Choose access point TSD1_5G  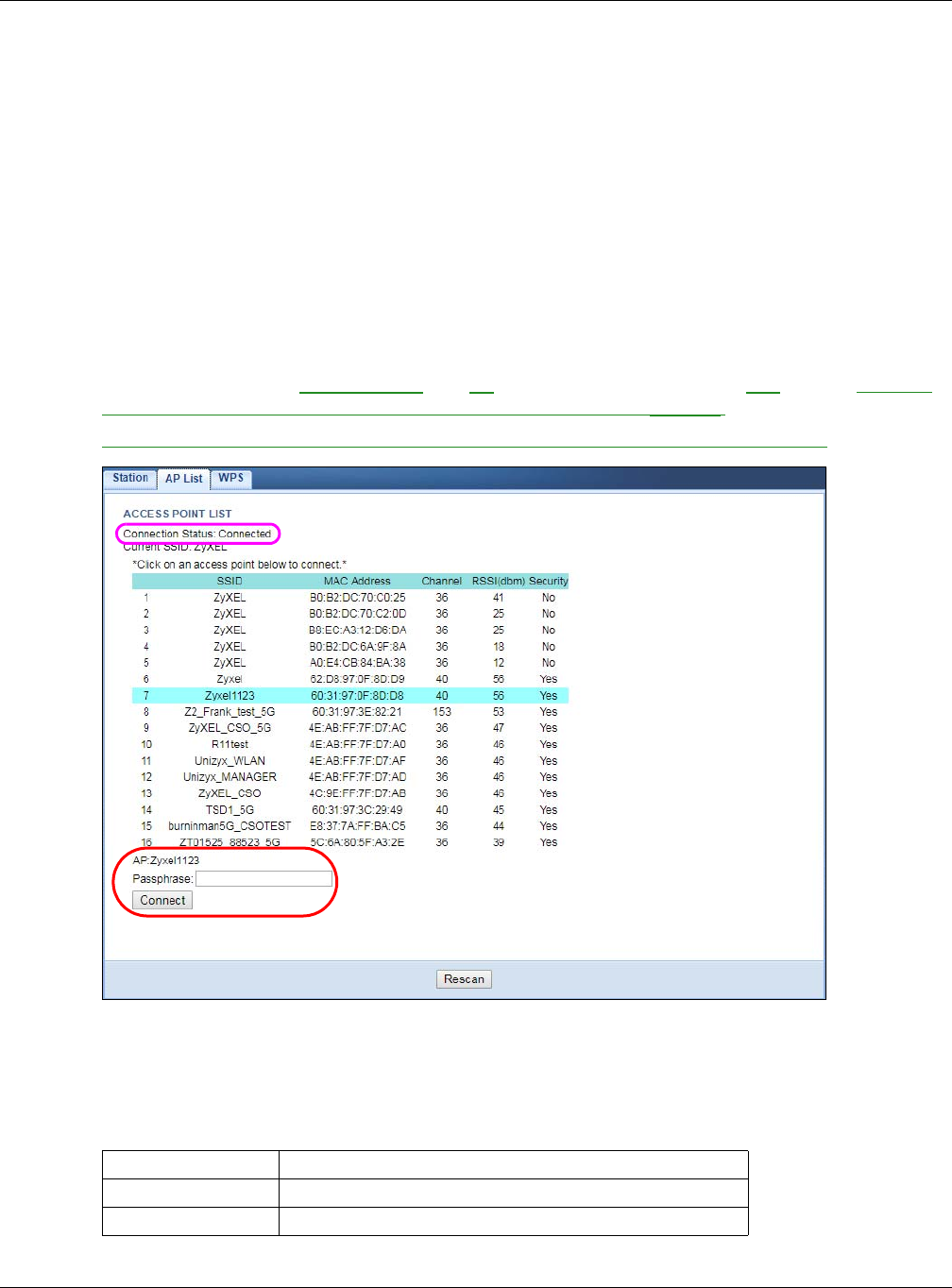pyautogui.click(x=350, y=810)
